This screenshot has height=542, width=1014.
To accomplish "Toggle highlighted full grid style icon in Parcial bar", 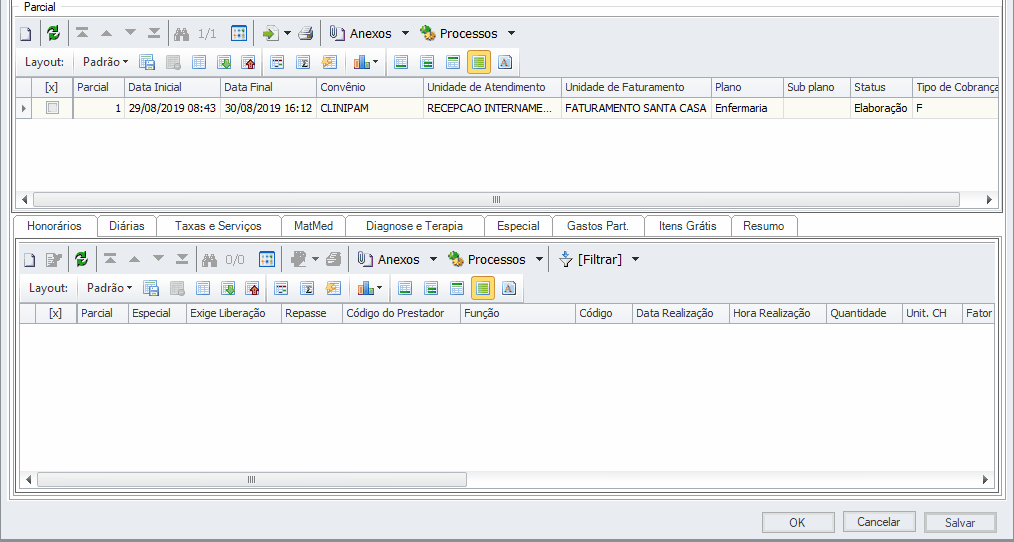I will 479,62.
